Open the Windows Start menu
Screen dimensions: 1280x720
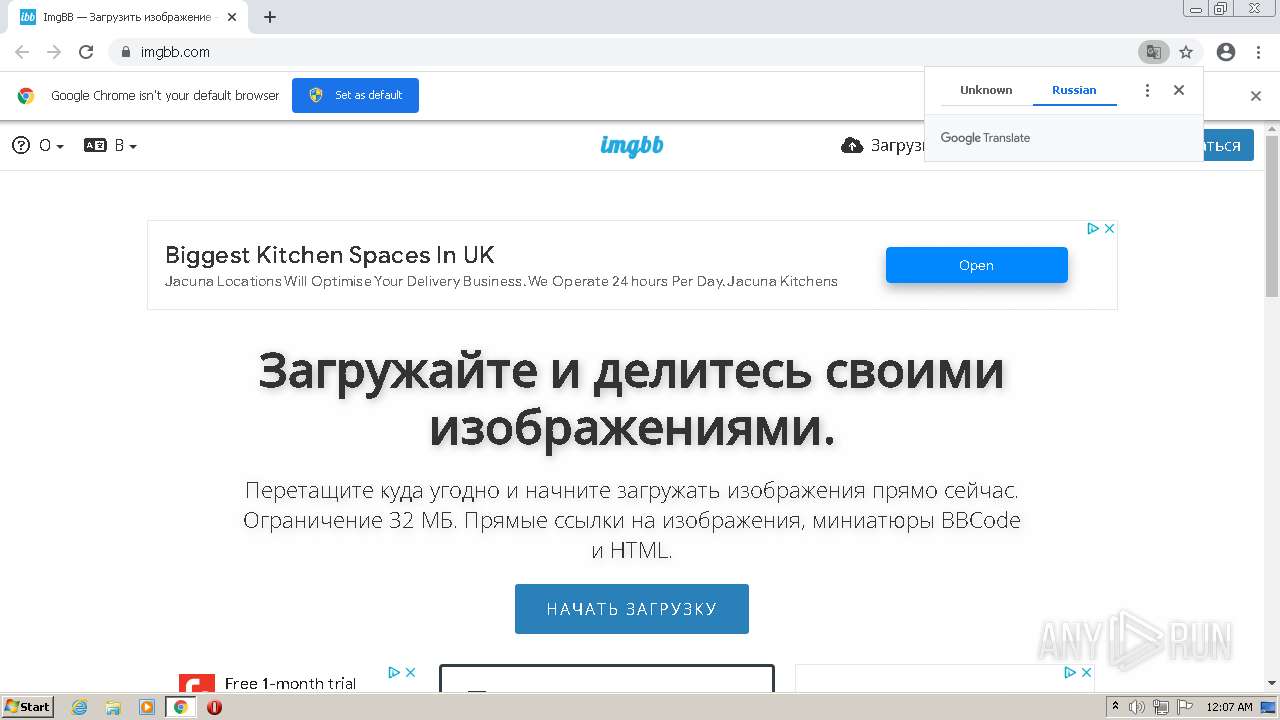pos(27,706)
